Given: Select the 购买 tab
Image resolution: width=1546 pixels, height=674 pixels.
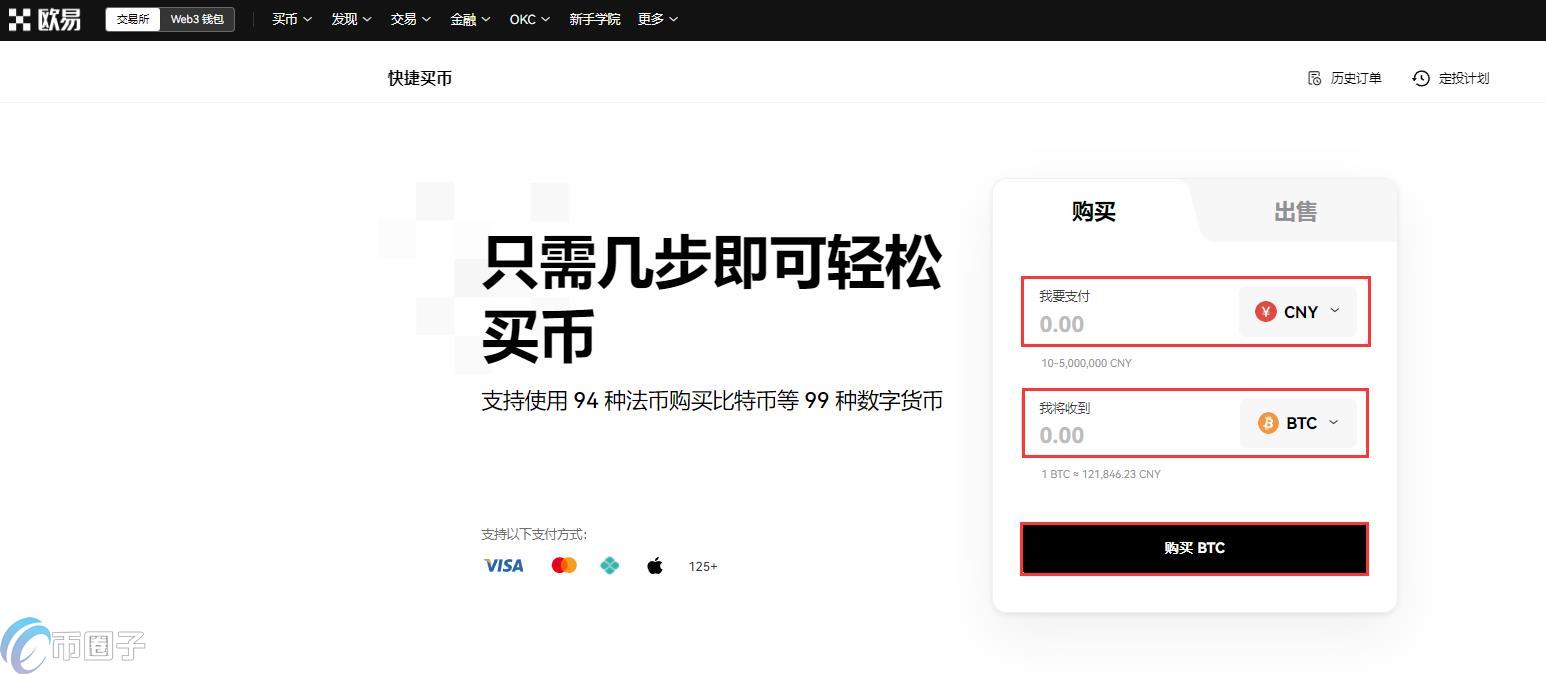Looking at the screenshot, I should coord(1093,211).
